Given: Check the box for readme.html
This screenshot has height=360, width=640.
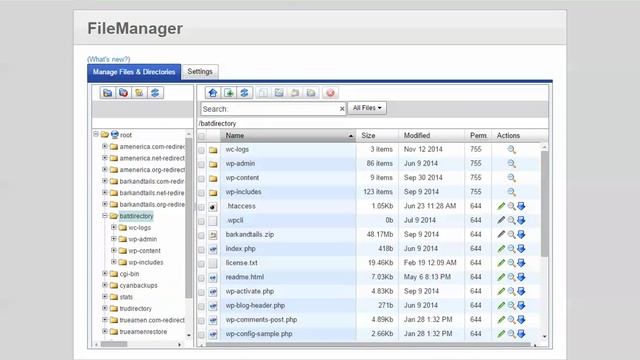Looking at the screenshot, I should (x=202, y=278).
